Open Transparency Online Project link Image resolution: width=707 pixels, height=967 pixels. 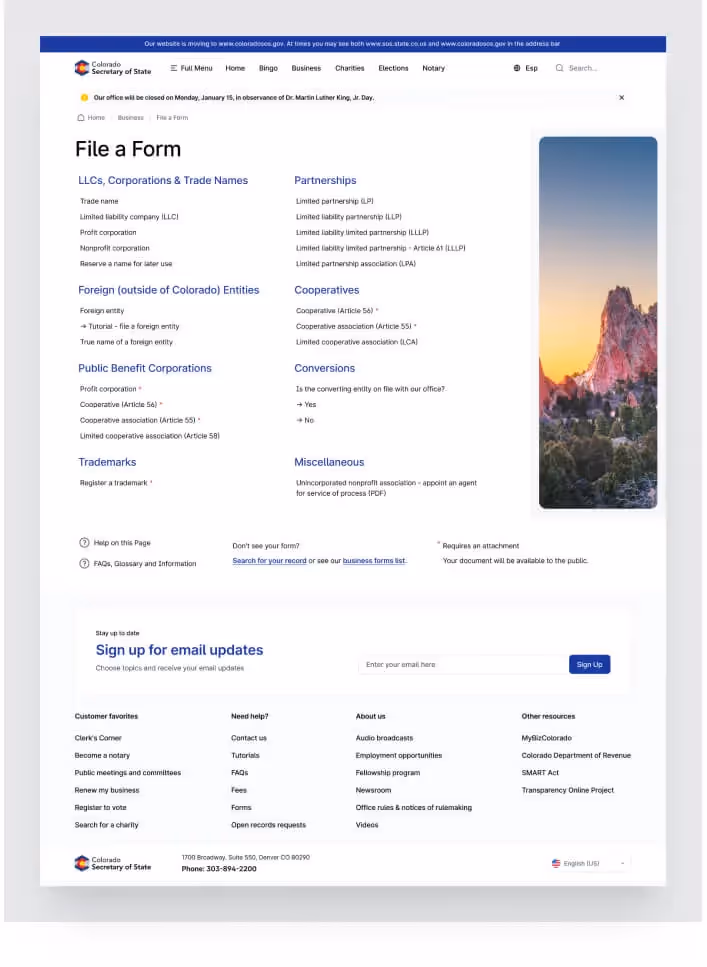pyautogui.click(x=568, y=790)
